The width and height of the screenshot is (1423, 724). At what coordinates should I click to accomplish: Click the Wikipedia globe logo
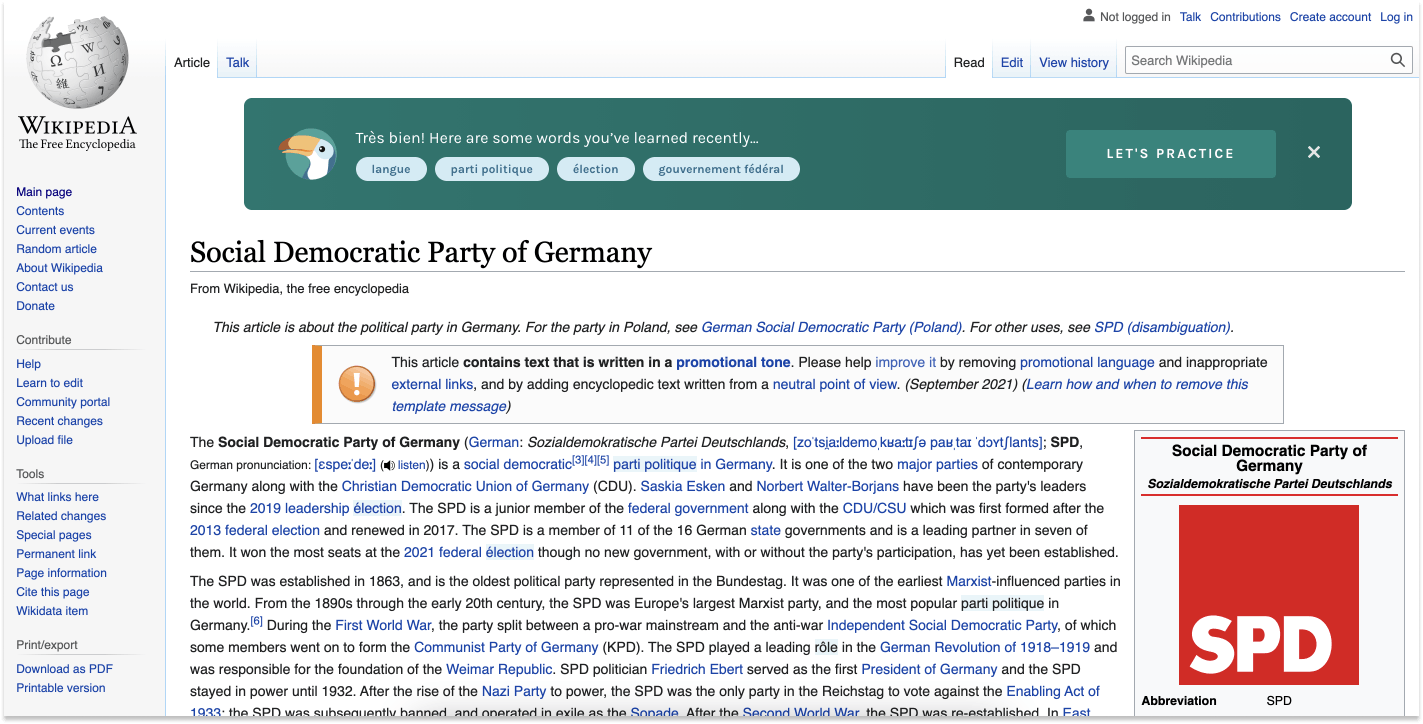(x=77, y=62)
